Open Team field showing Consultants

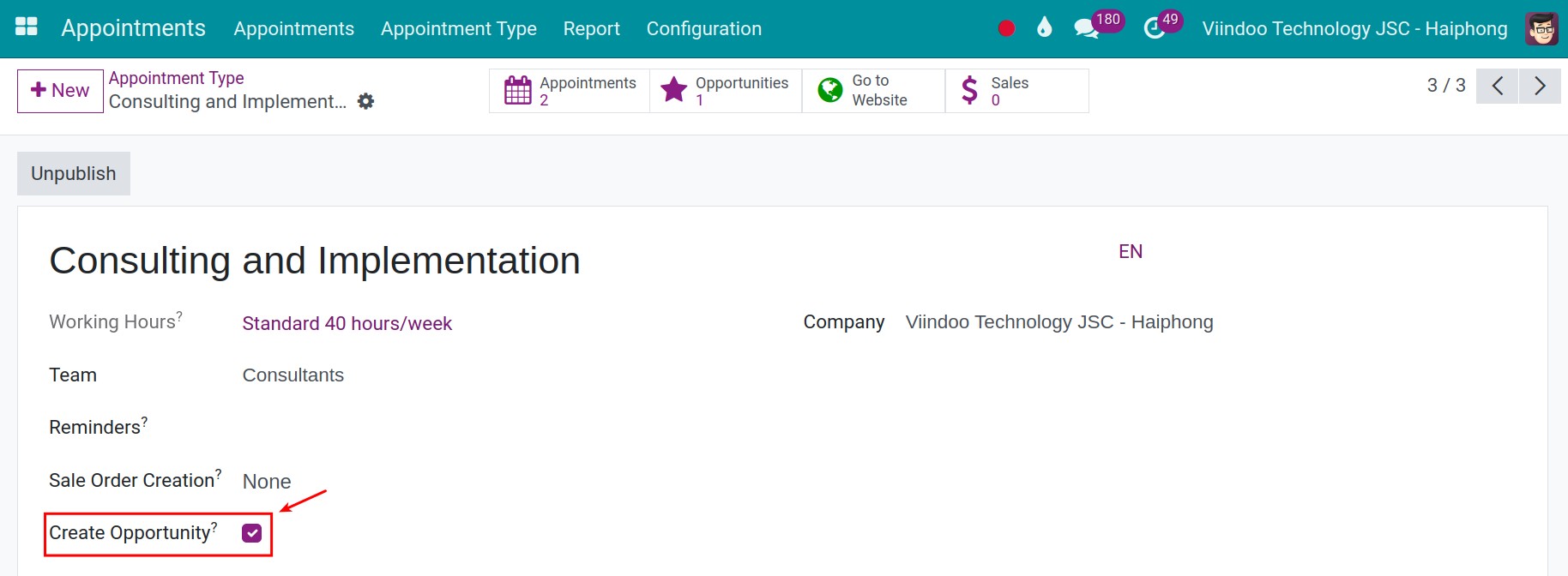(293, 375)
